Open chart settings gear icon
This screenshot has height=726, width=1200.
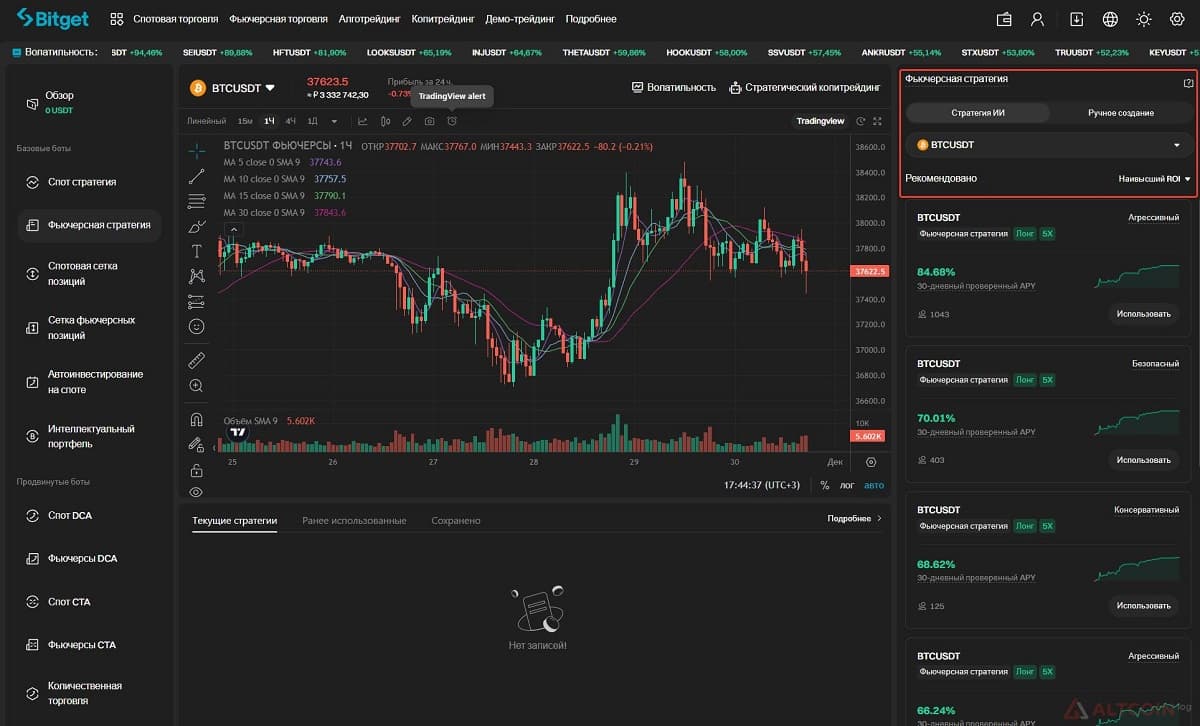871,462
